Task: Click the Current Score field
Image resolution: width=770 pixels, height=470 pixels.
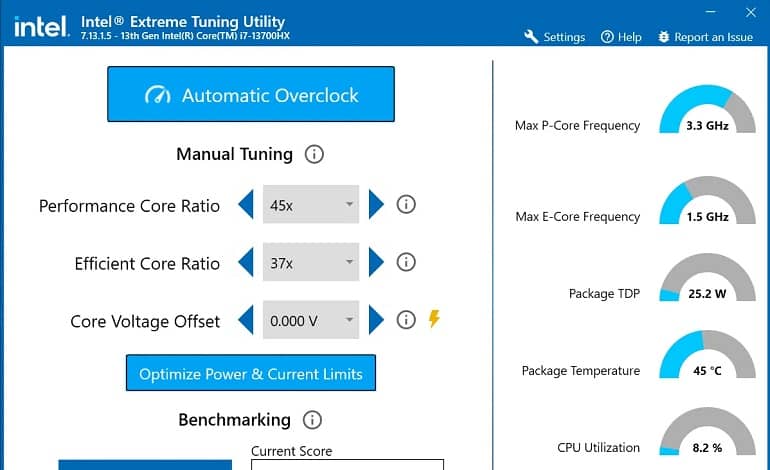Action: (347, 465)
